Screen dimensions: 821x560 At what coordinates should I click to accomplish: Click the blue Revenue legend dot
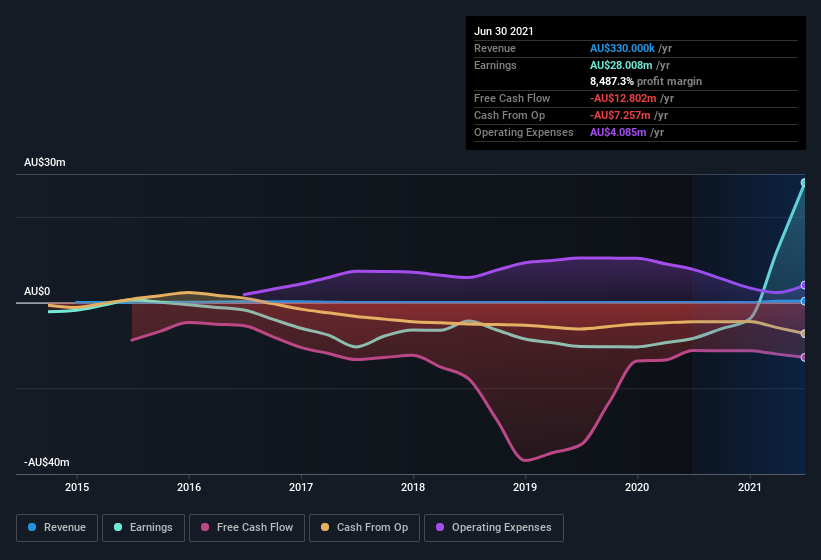32,527
